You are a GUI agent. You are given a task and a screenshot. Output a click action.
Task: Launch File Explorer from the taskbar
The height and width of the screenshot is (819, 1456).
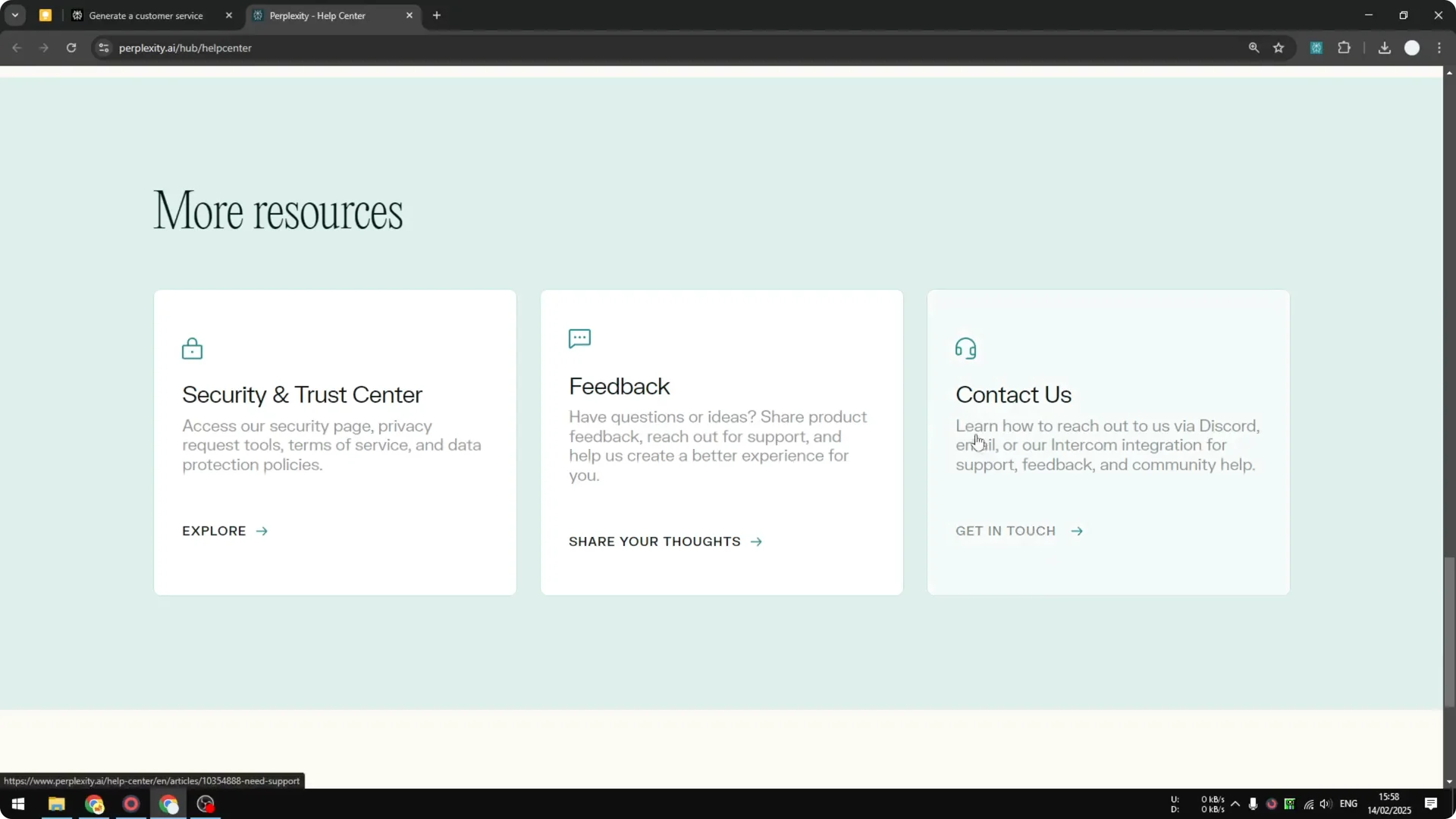tap(56, 805)
